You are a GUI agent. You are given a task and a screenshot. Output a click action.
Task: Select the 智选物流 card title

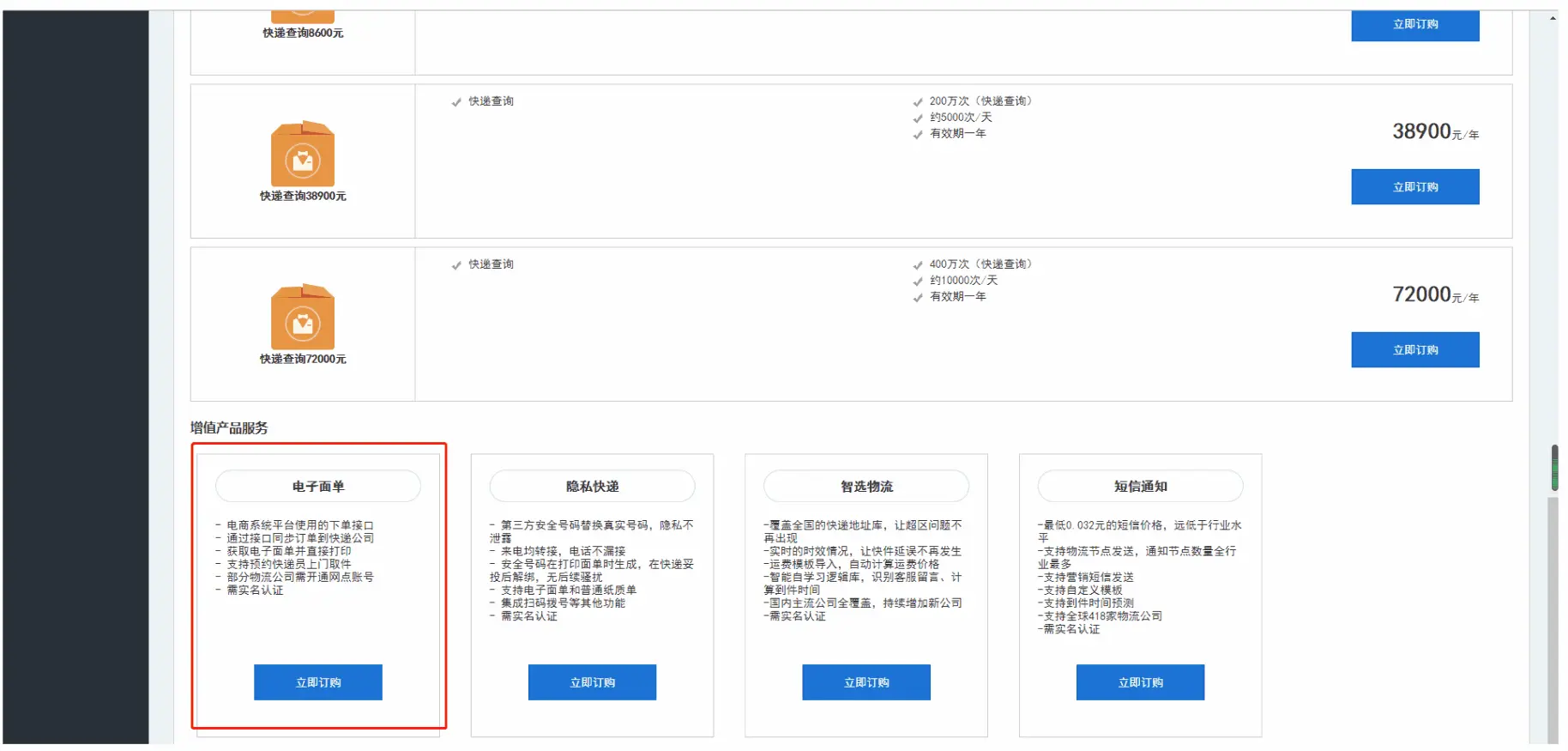[866, 487]
